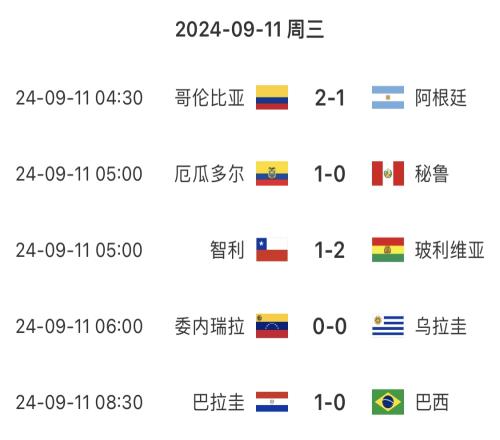Open team name 巴西
The height and width of the screenshot is (440, 500).
click(432, 402)
